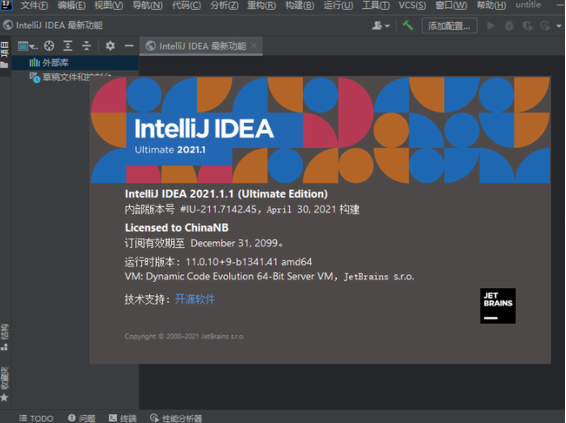The image size is (566, 423).
Task: Click the Run with Coverage icon
Action: (x=527, y=26)
